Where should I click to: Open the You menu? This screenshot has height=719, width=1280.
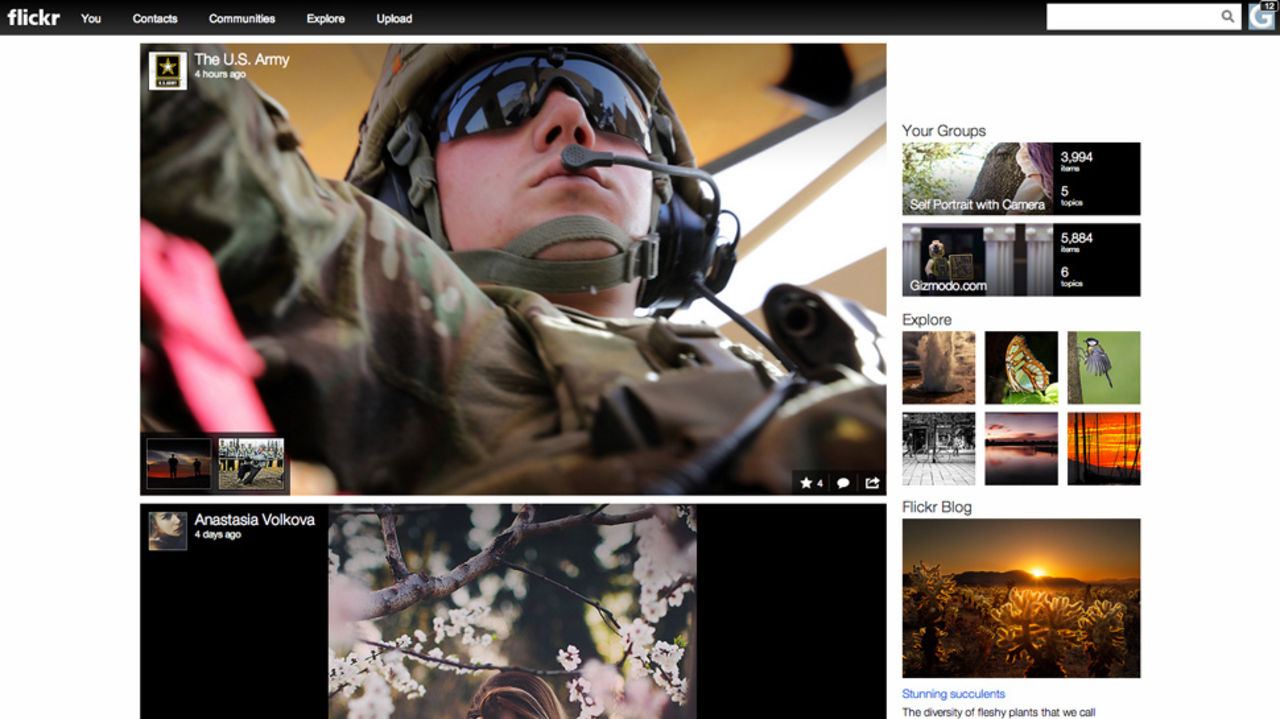coord(91,18)
